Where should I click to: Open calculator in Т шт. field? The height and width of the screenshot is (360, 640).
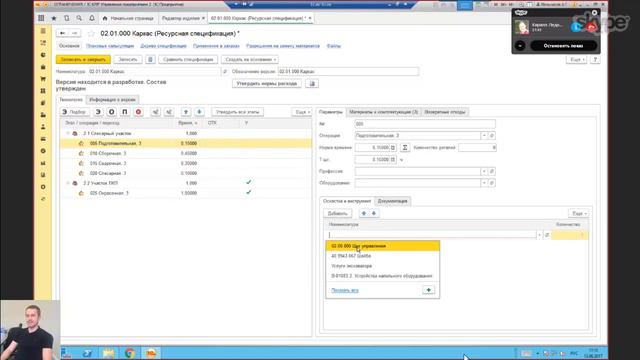pyautogui.click(x=393, y=160)
